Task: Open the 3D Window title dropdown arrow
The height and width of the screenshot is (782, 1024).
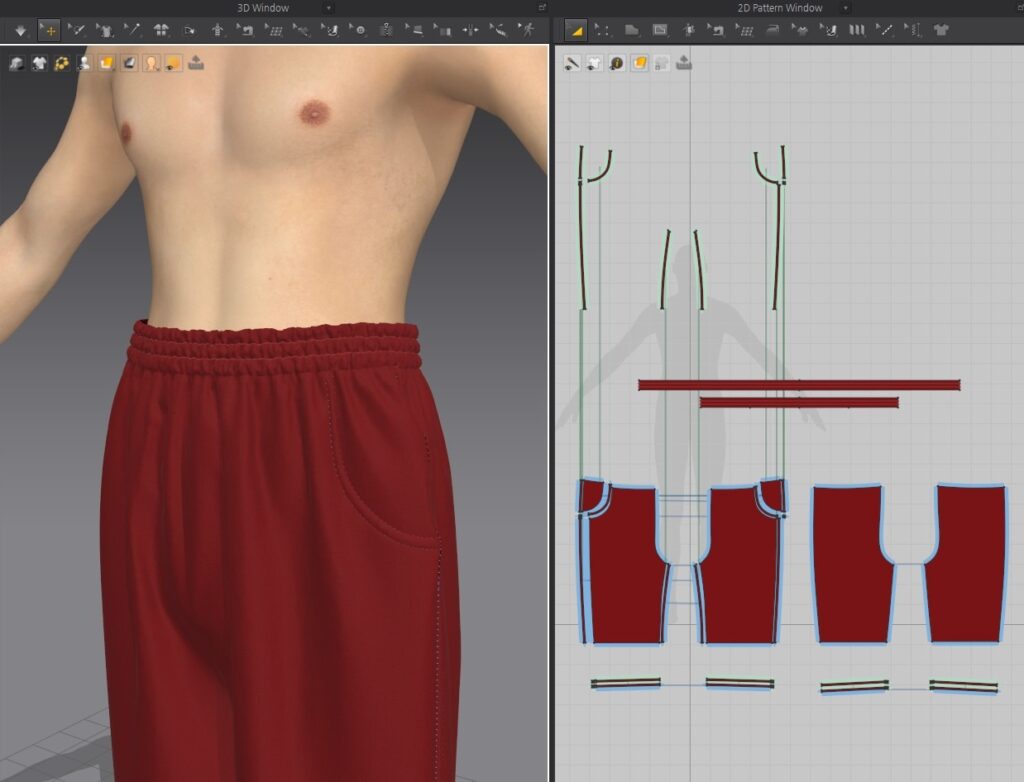Action: 329,7
